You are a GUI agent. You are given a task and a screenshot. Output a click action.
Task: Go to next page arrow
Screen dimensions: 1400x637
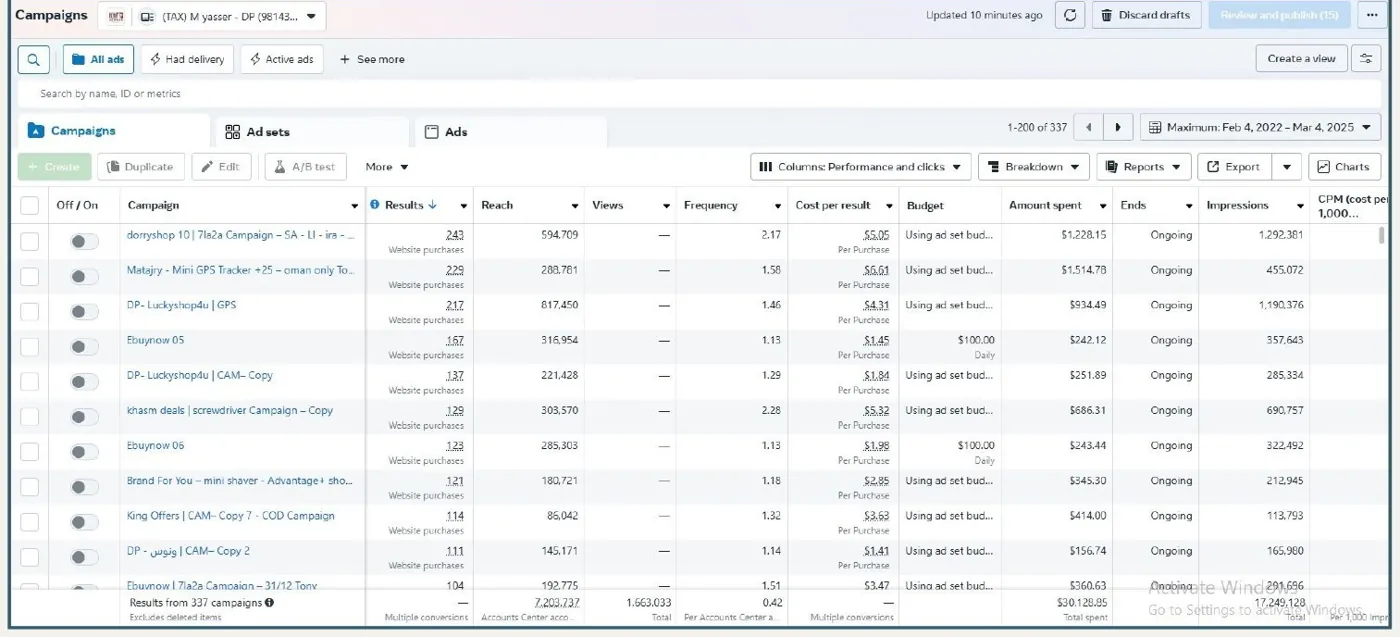coord(1118,127)
